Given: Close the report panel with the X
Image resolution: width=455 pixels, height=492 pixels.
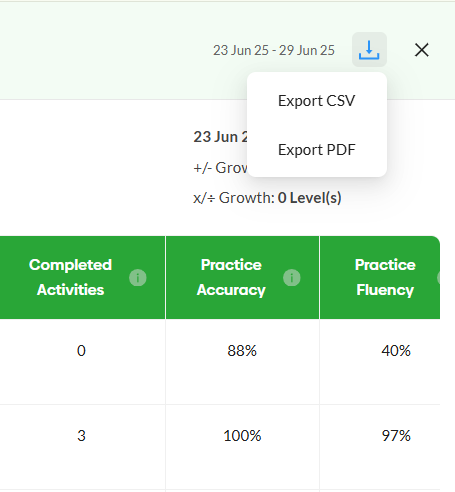Looking at the screenshot, I should pos(422,50).
